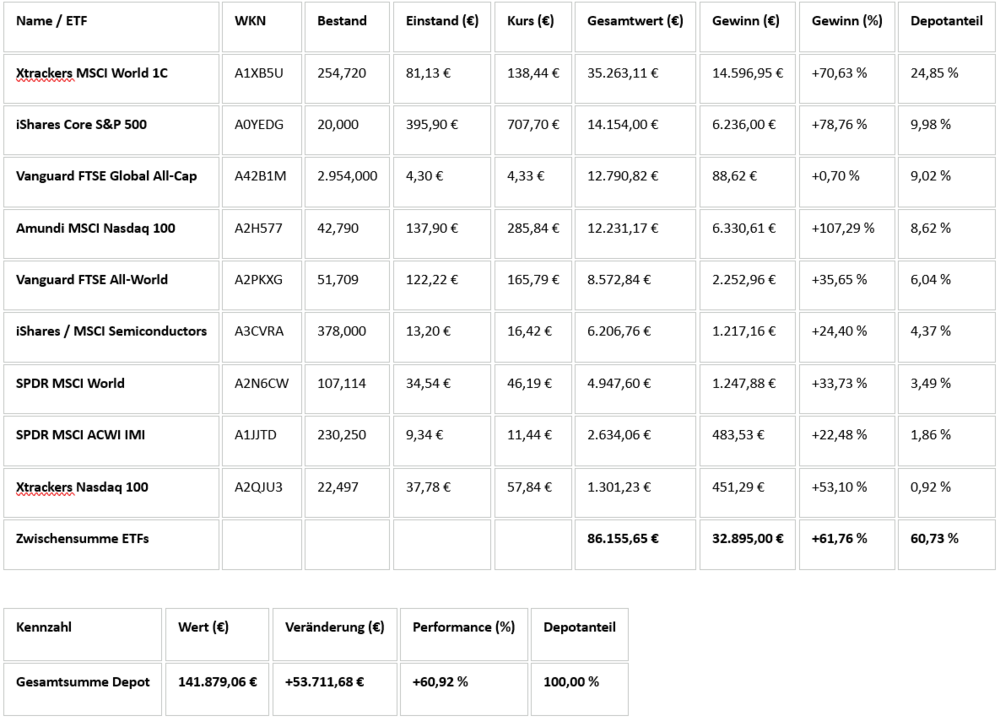Select Gesamtwert '8.572,84 €'
The width and height of the screenshot is (1000, 721).
pyautogui.click(x=635, y=286)
